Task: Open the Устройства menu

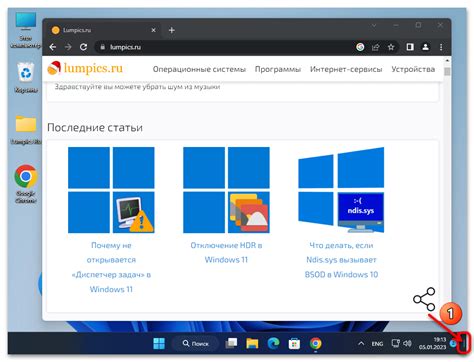Action: pyautogui.click(x=413, y=69)
